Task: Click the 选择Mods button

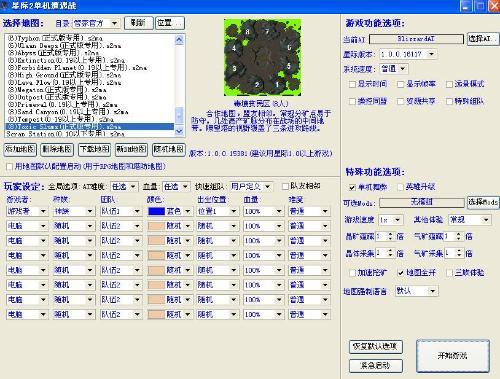Action: 483,202
